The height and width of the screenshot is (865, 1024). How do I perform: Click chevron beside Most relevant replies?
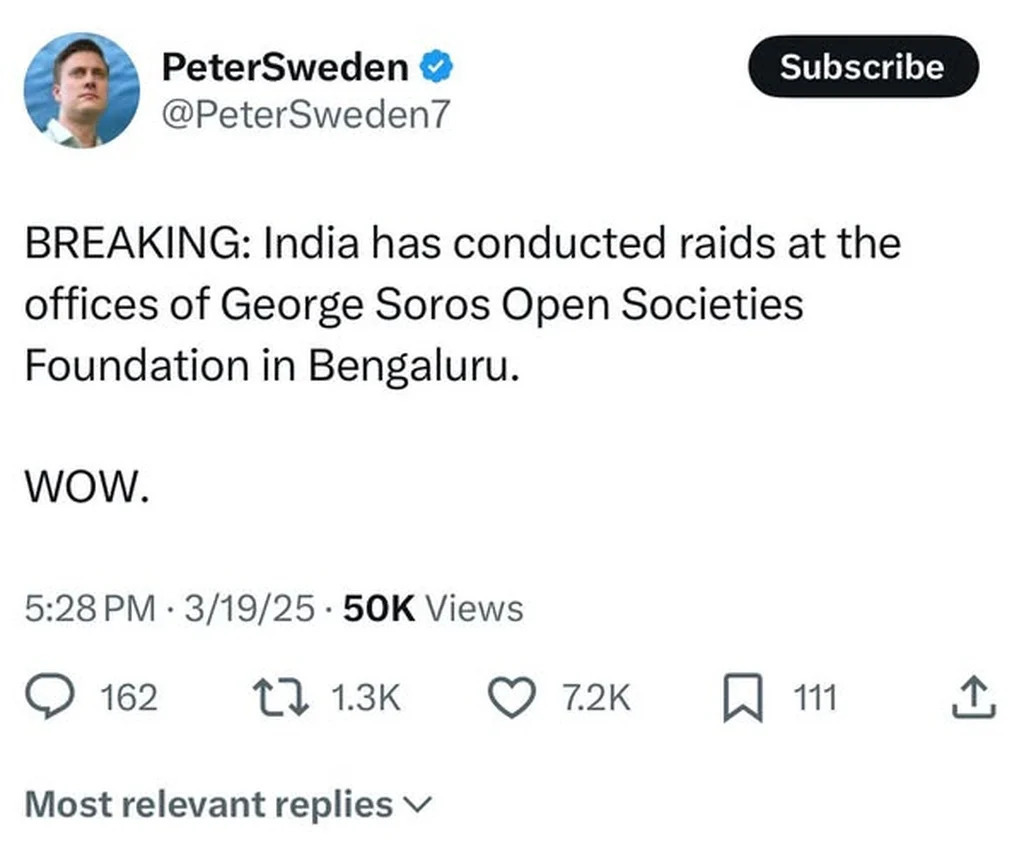418,804
